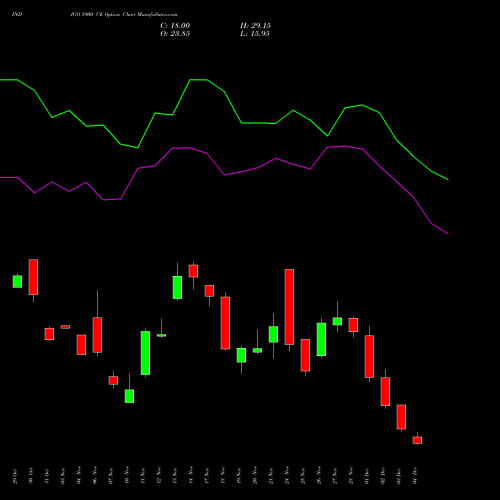The image size is (500, 500).
Task: Select the red candle for 30 Oct
Action: click(x=33, y=277)
